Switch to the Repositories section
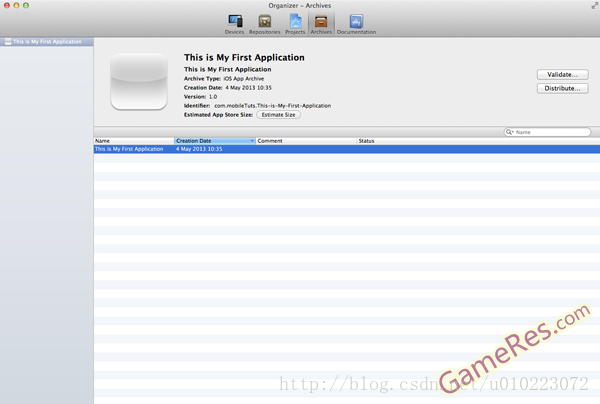Image resolution: width=600 pixels, height=404 pixels. tap(264, 24)
